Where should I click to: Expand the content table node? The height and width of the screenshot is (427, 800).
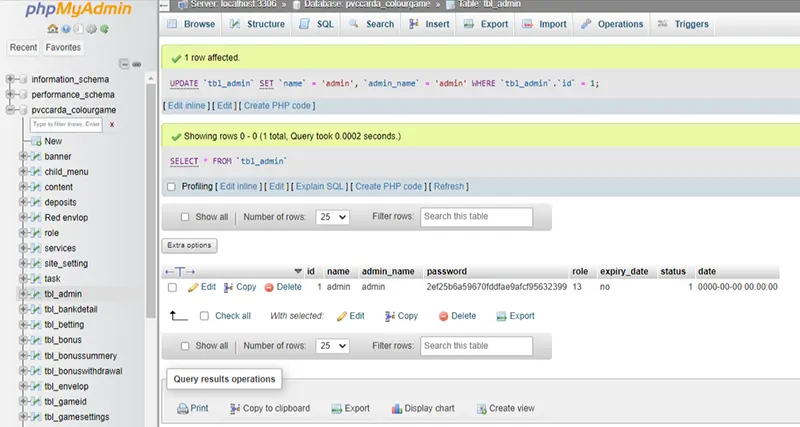[x=23, y=187]
